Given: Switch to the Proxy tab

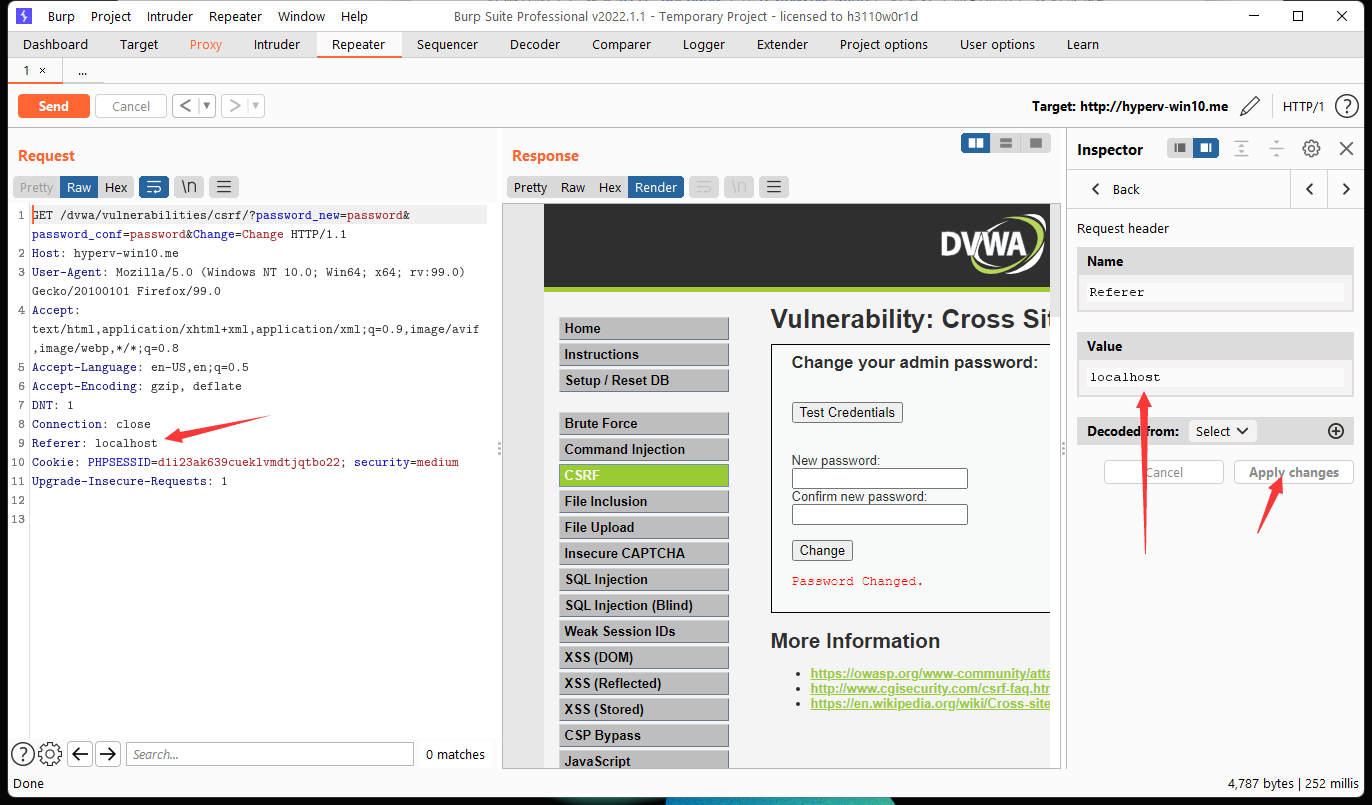Looking at the screenshot, I should [206, 44].
